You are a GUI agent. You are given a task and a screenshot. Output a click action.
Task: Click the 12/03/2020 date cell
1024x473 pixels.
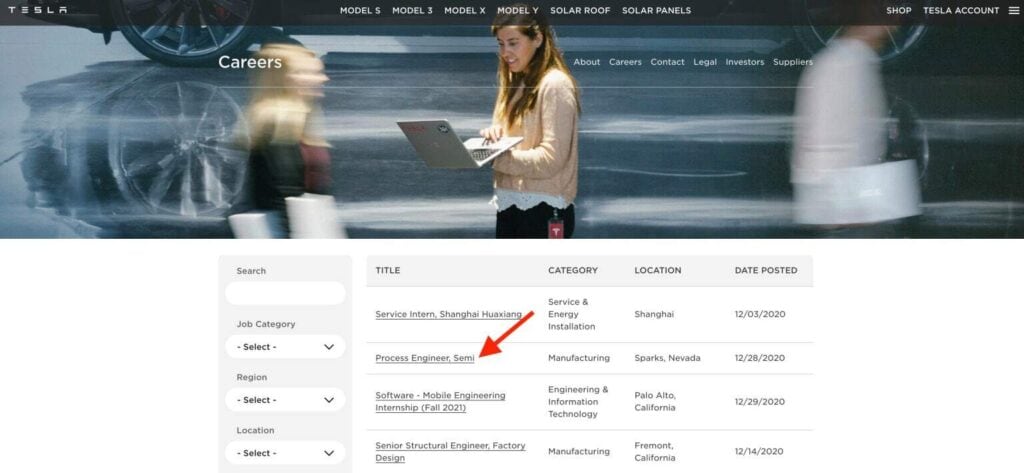point(760,314)
